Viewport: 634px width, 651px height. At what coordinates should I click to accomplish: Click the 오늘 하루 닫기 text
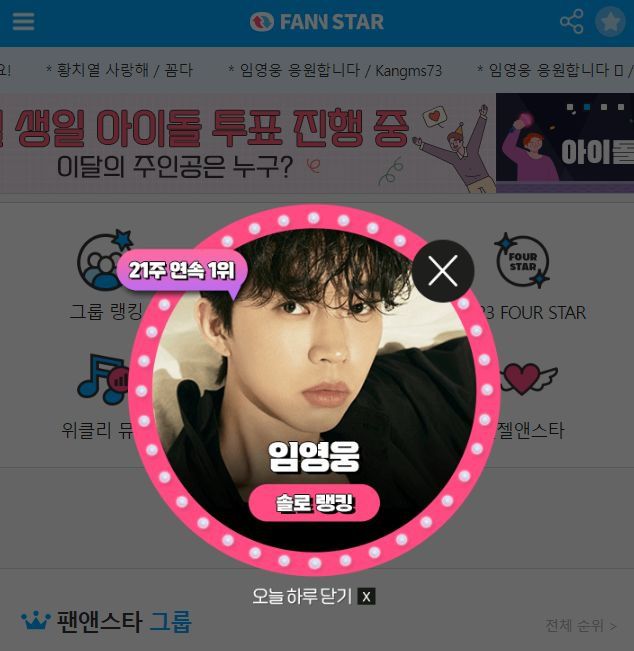tap(302, 597)
